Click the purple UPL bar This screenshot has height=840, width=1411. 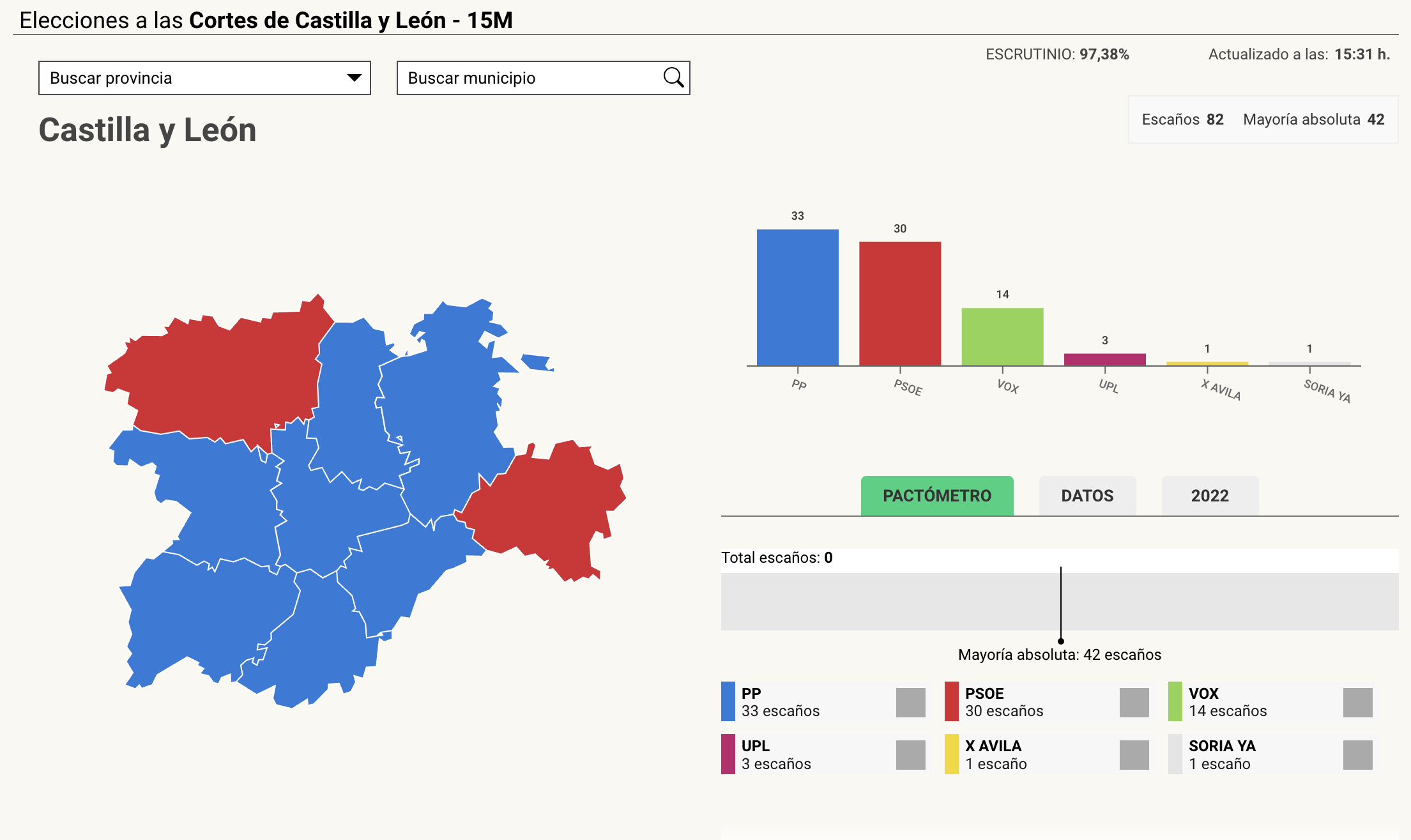pyautogui.click(x=1104, y=360)
